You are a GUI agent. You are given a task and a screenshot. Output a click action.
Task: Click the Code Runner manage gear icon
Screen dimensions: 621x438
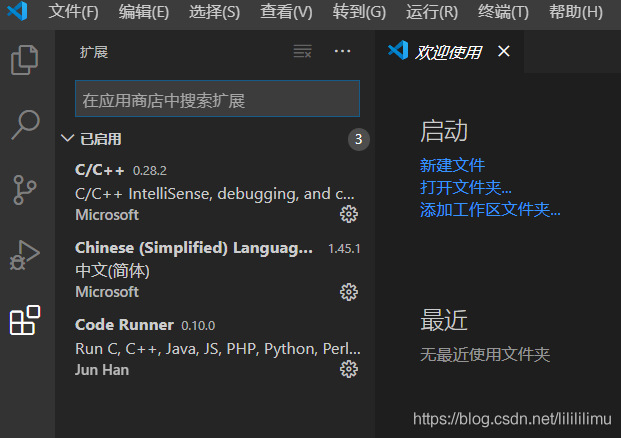coord(348,369)
